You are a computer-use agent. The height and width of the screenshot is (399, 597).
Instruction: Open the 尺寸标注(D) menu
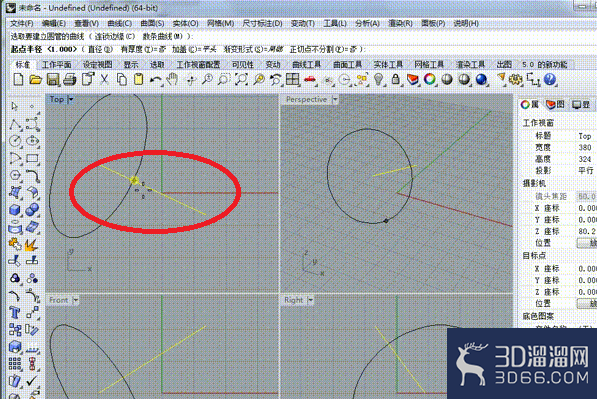[262, 24]
